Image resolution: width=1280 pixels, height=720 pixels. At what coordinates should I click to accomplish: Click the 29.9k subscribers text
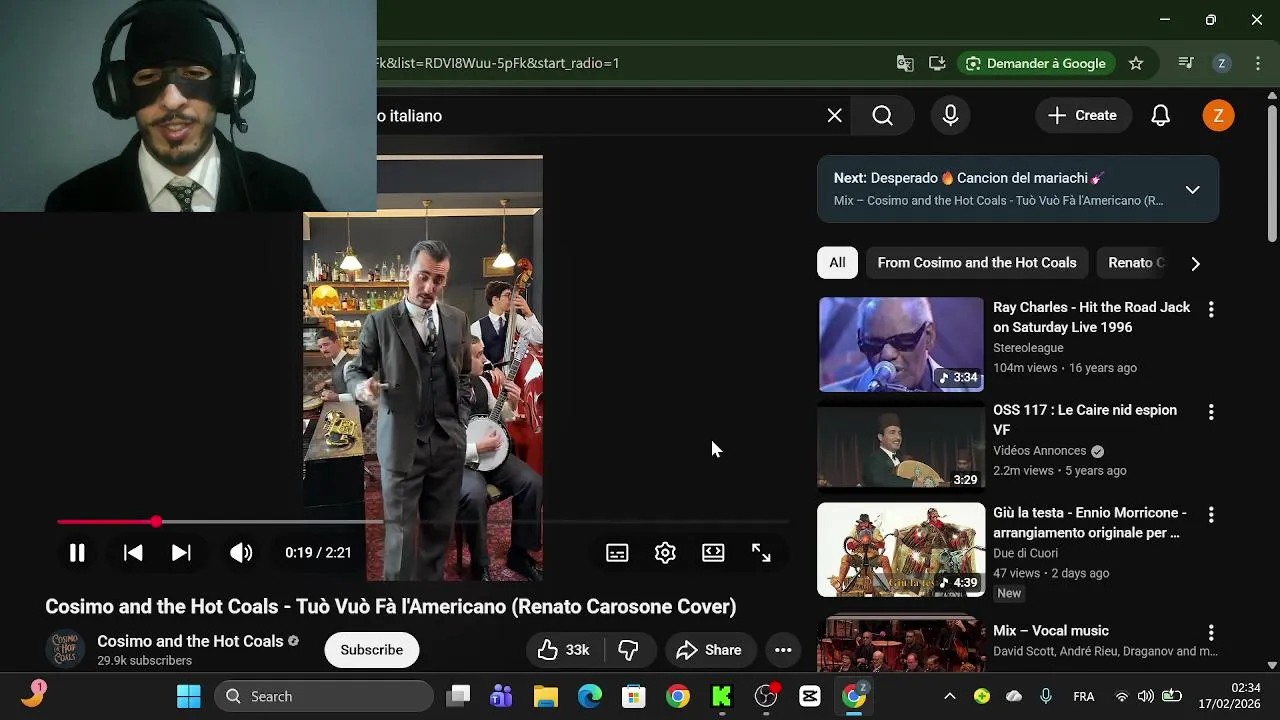[x=144, y=661]
